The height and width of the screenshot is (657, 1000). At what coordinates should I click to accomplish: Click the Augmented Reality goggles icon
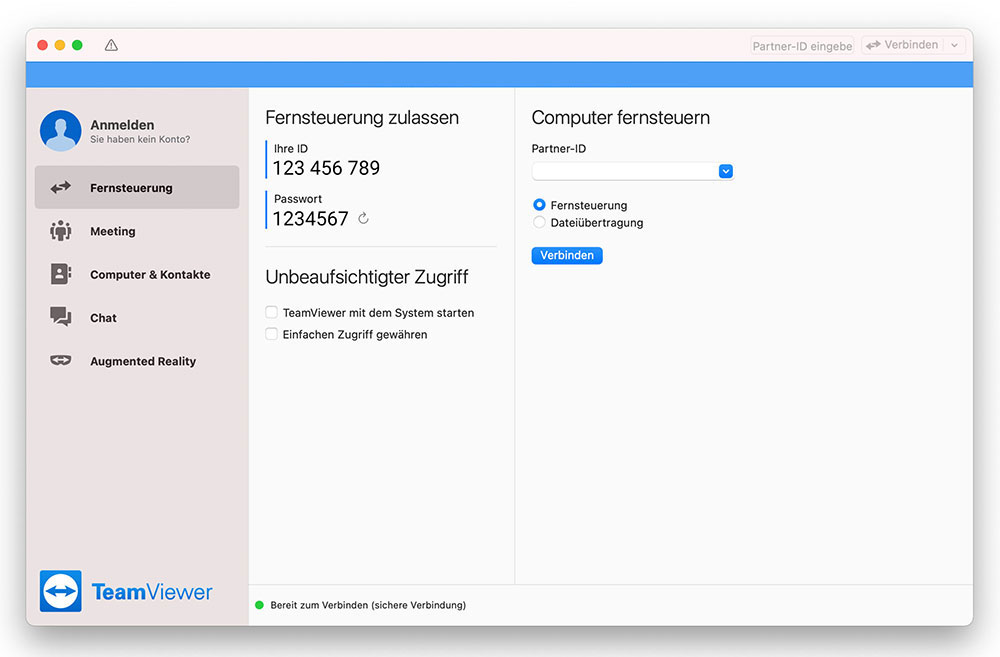[61, 361]
